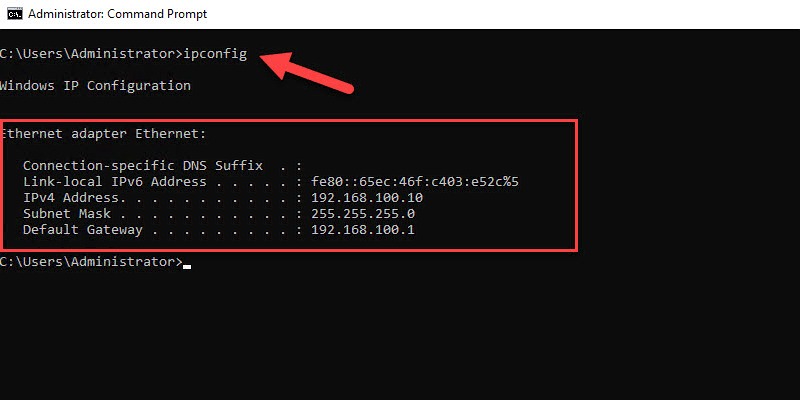The height and width of the screenshot is (400, 800).
Task: Click the Default Gateway label
Action: click(83, 230)
